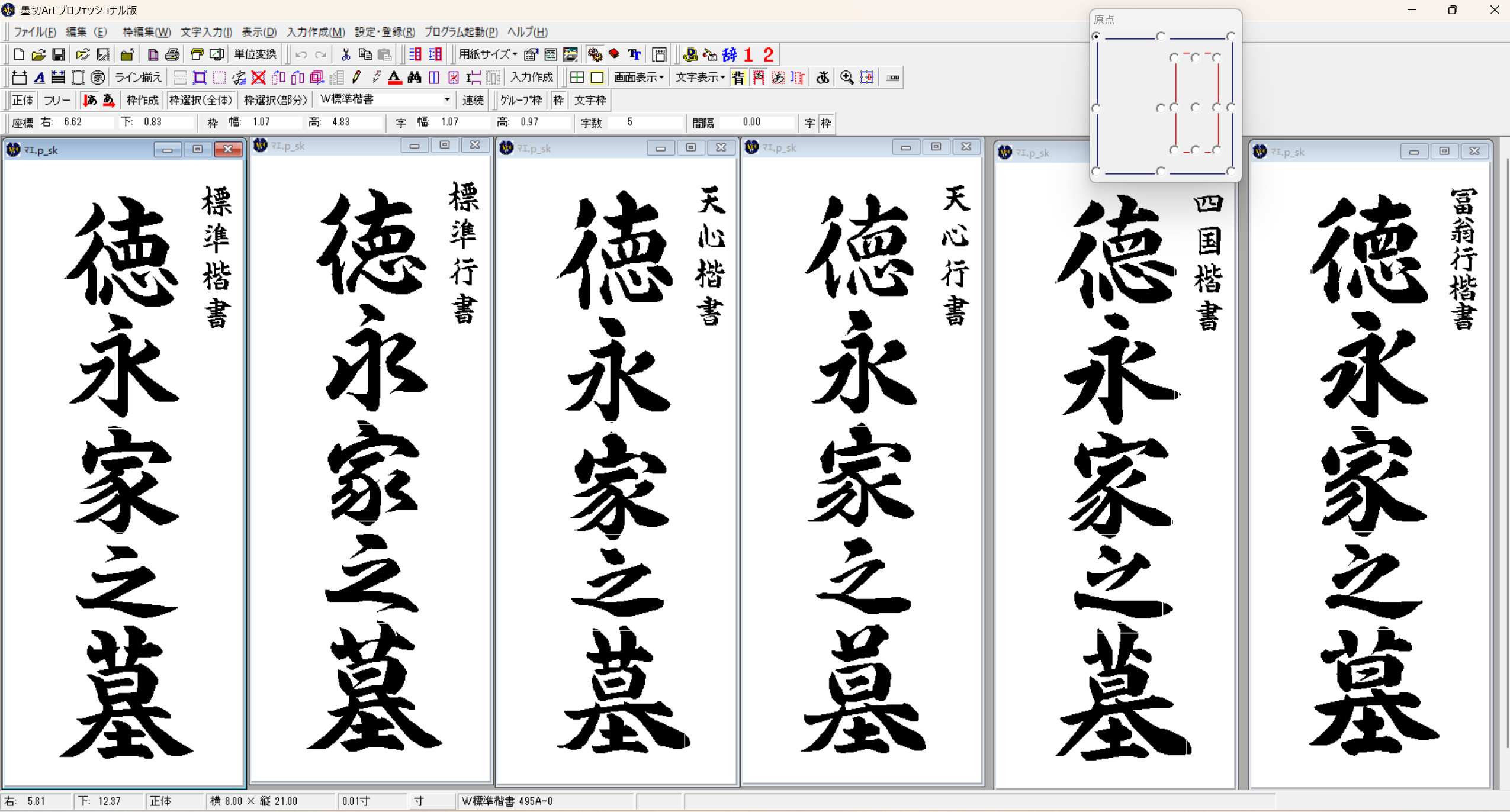Open the 設定・登録(R) menu
The height and width of the screenshot is (812, 1510).
click(x=385, y=32)
